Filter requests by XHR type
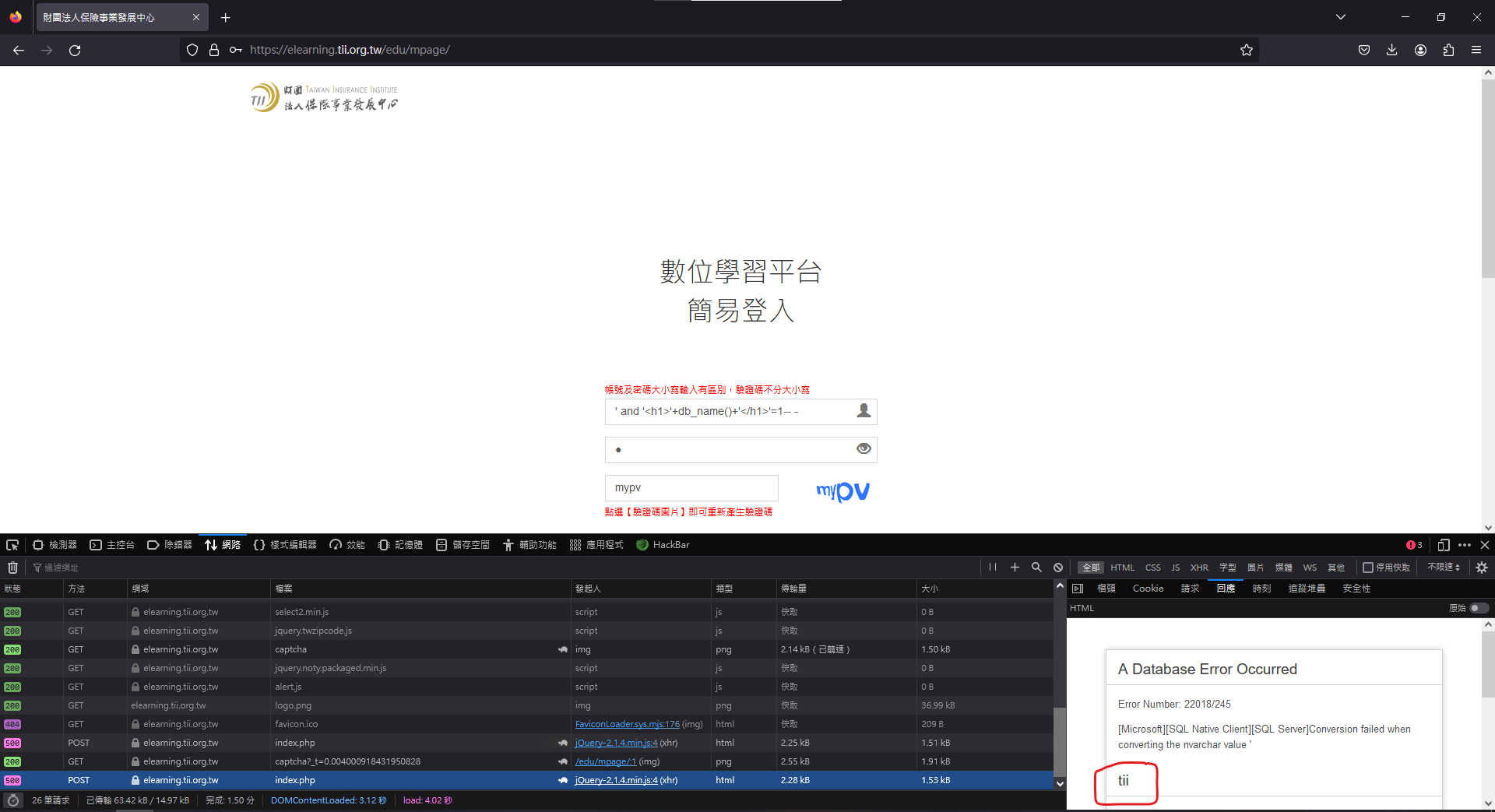 pyautogui.click(x=1199, y=568)
